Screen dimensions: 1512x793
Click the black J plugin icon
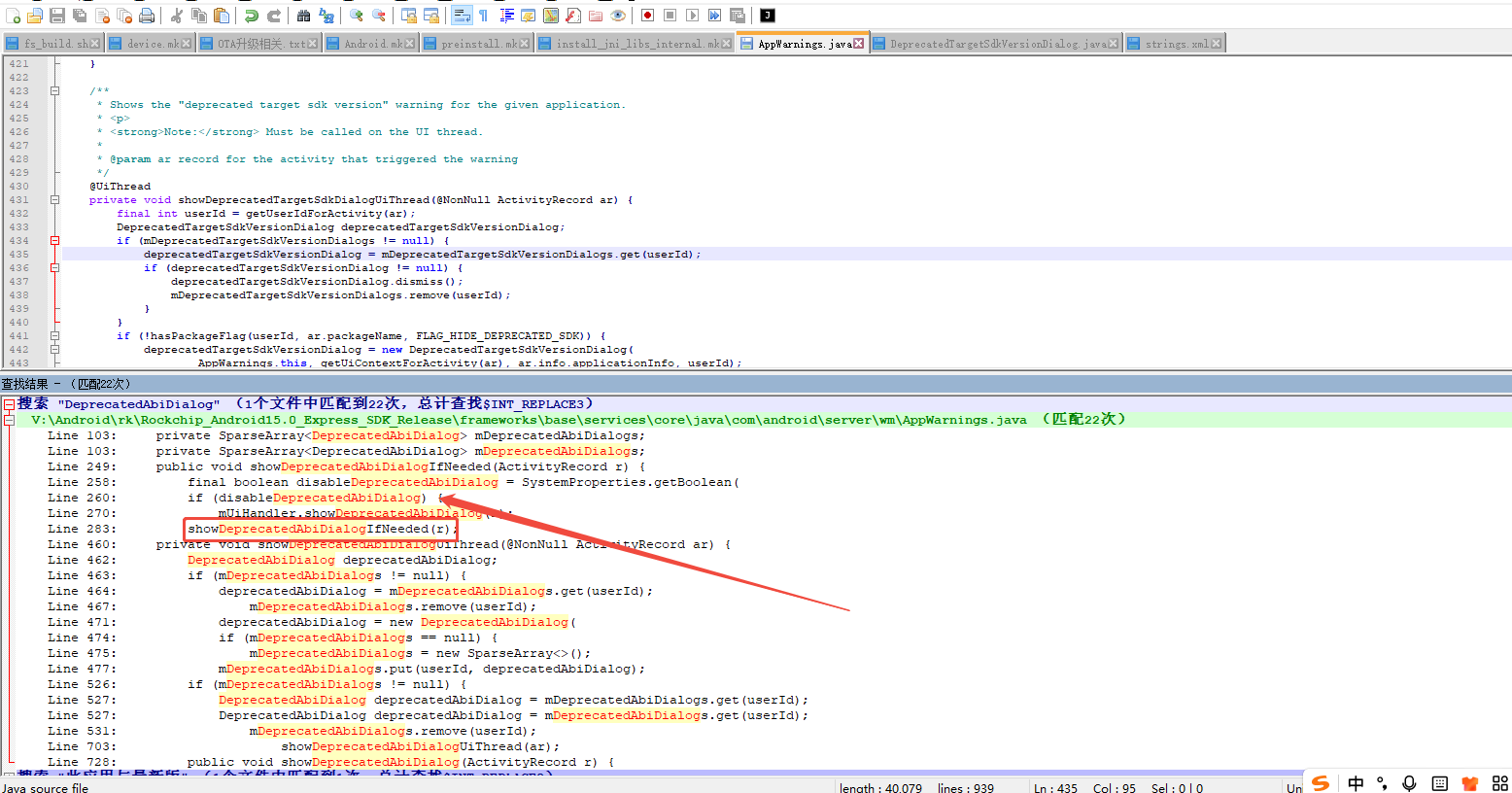[x=767, y=16]
